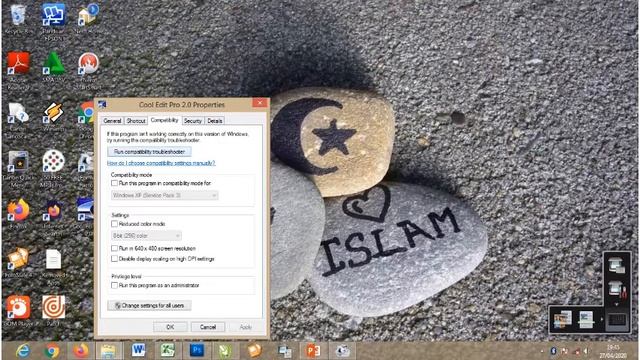Click the Apply button in Properties dialog

245,327
